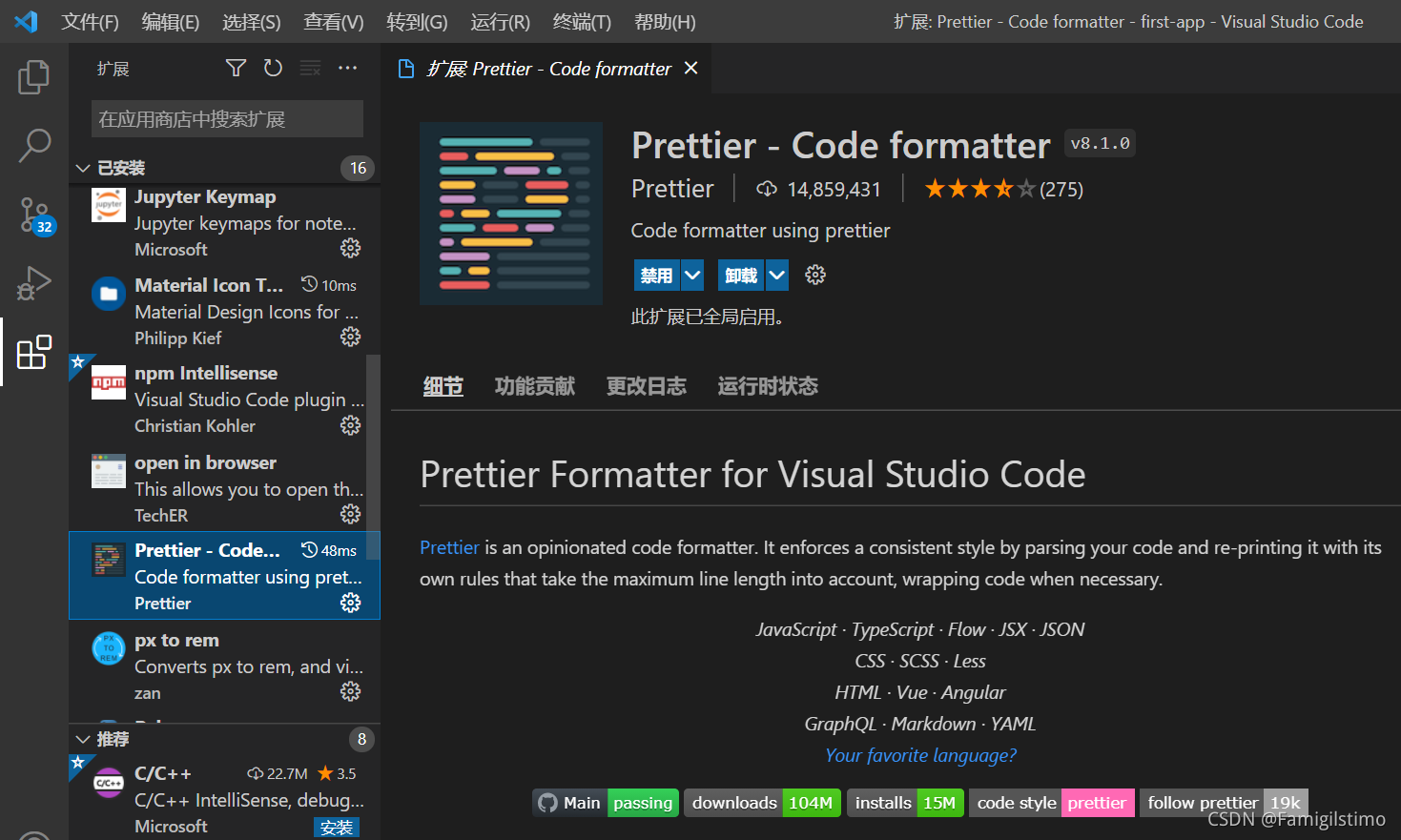The width and height of the screenshot is (1401, 840).
Task: Click the extension marketplace search field
Action: pyautogui.click(x=226, y=118)
